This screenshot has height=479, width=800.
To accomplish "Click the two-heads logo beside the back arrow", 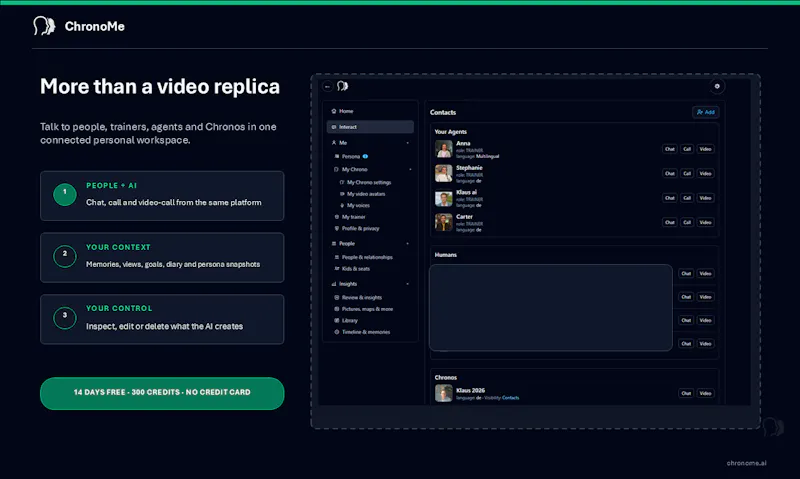I will click(x=343, y=86).
